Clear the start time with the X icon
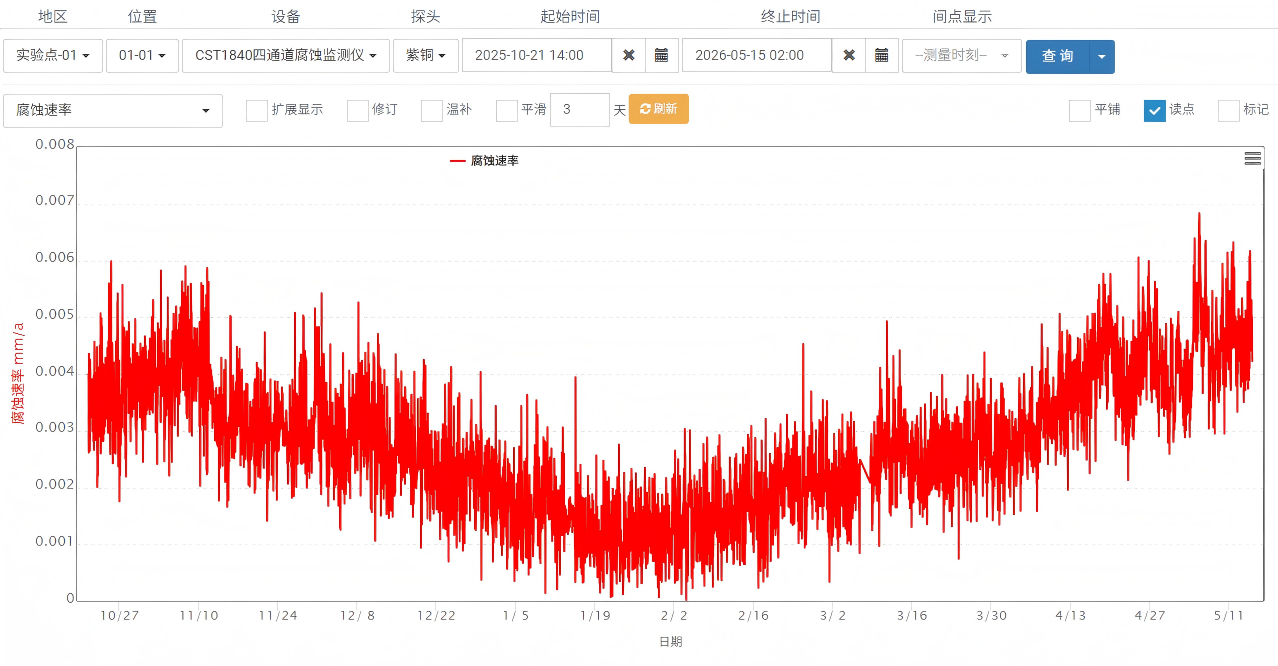 point(628,56)
